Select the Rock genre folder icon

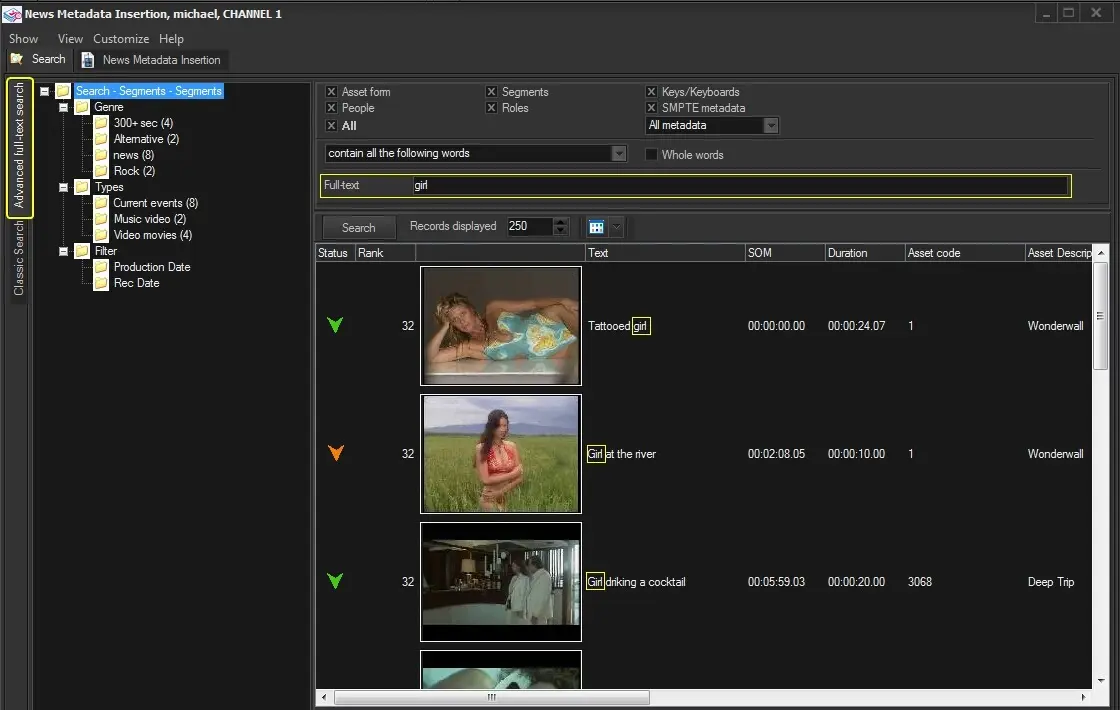(x=101, y=171)
